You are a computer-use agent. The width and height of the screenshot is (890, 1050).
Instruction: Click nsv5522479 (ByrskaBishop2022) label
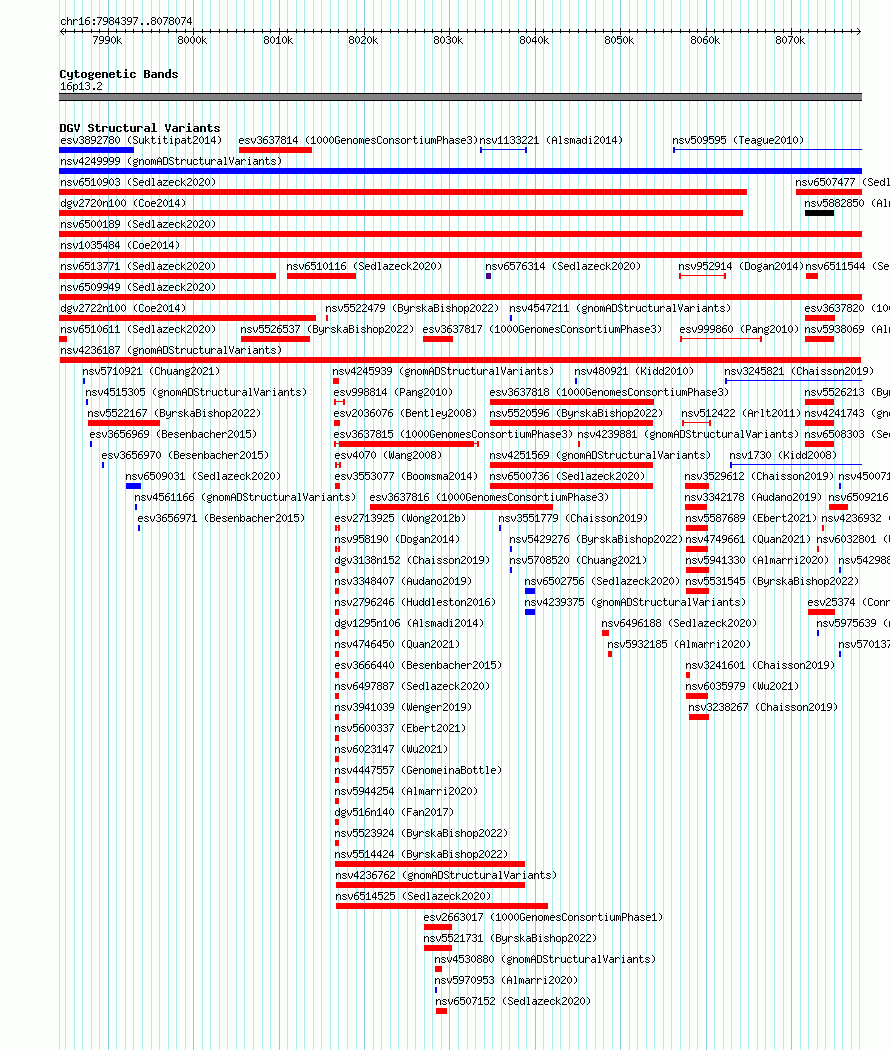pyautogui.click(x=412, y=308)
